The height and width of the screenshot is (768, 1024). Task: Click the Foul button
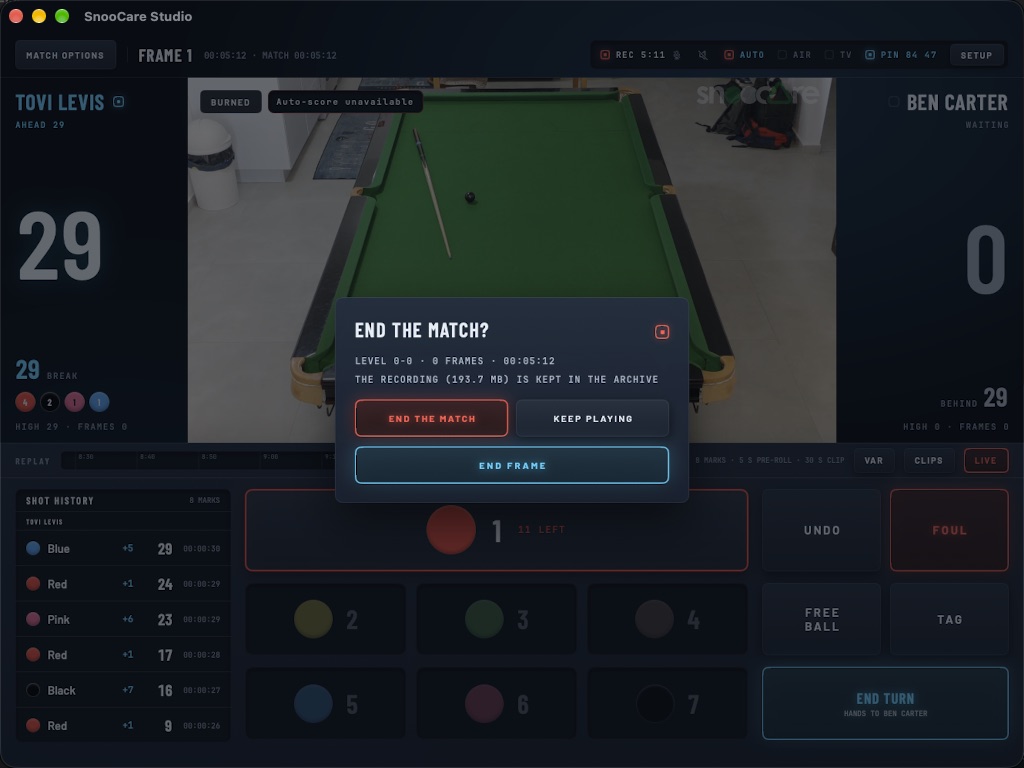point(950,530)
